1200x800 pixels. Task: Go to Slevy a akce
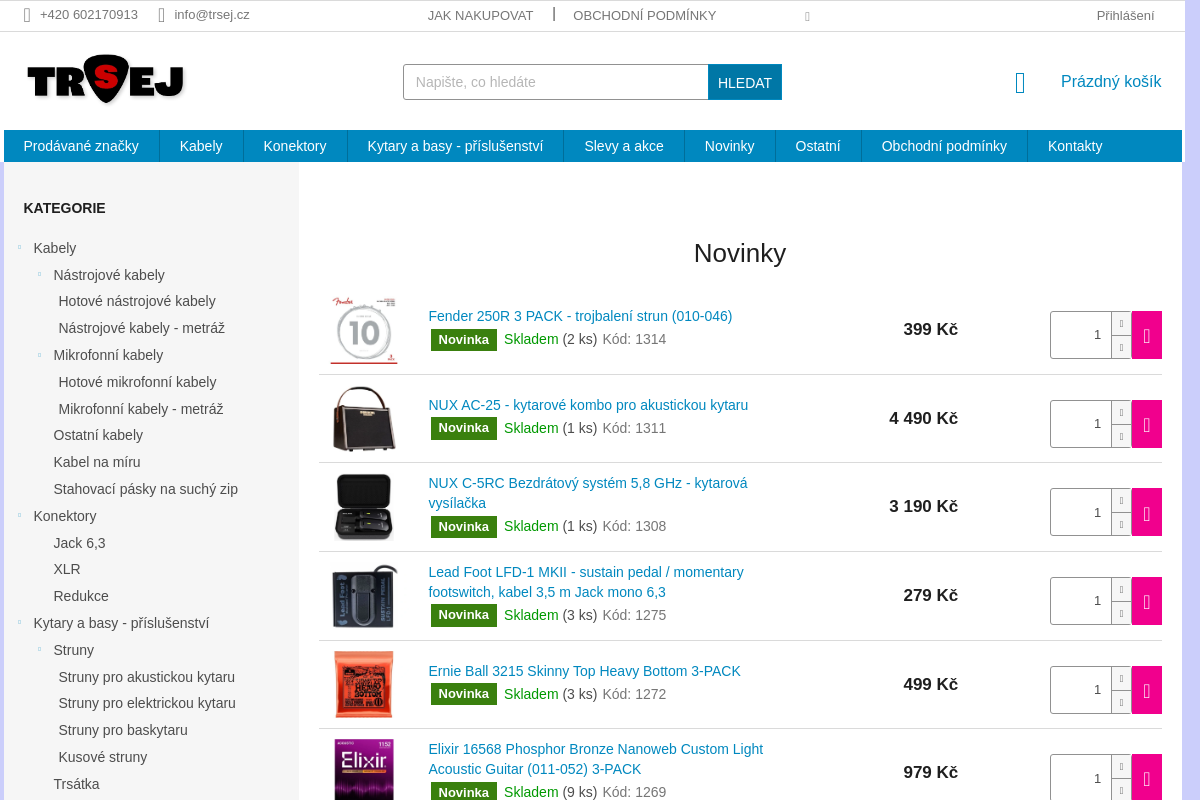tap(624, 146)
